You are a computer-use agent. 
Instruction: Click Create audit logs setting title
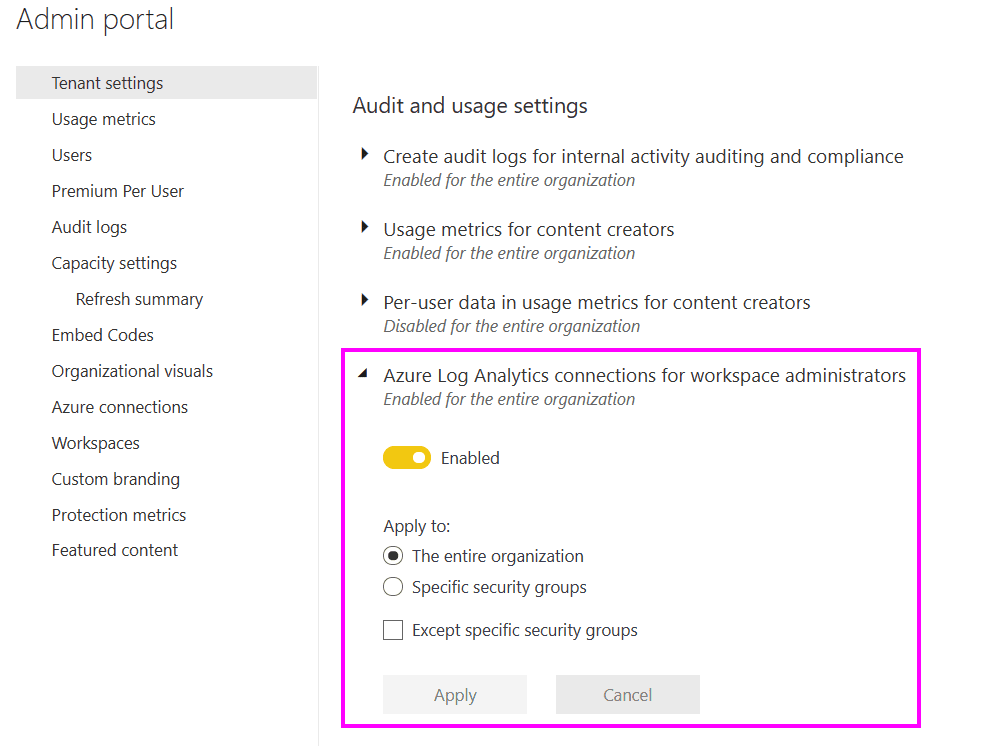pos(644,157)
